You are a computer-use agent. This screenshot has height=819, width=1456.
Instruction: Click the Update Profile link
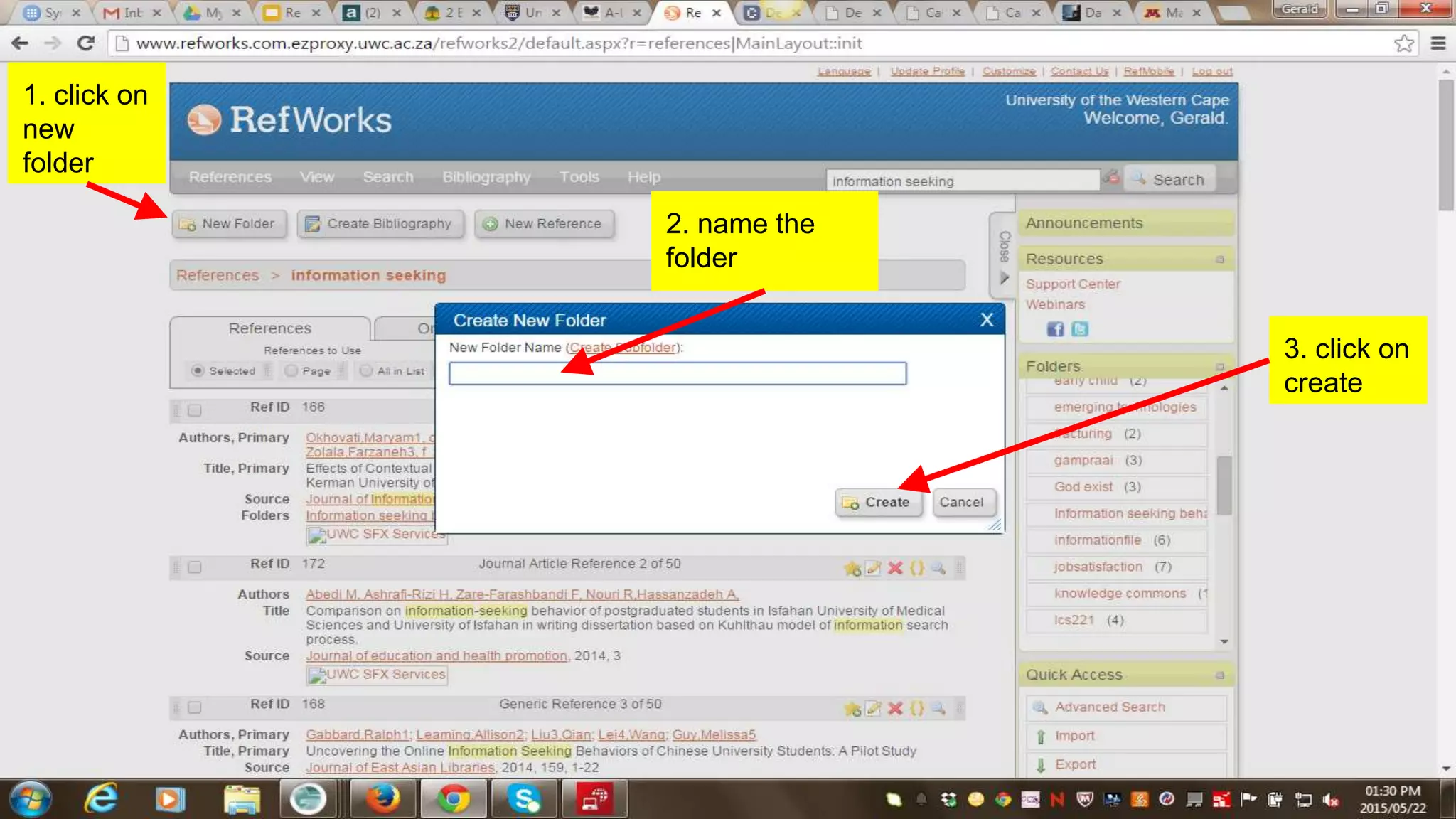pyautogui.click(x=927, y=71)
